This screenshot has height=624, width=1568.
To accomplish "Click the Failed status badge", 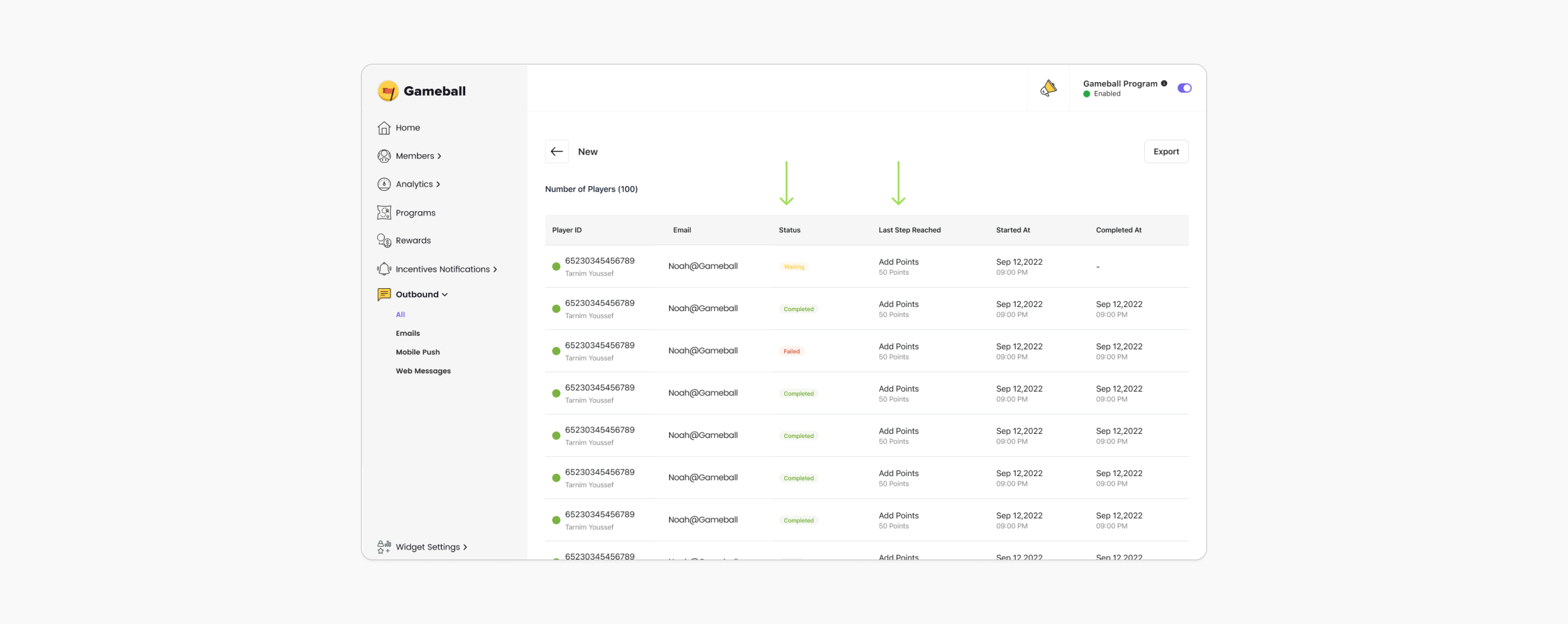I will point(791,351).
